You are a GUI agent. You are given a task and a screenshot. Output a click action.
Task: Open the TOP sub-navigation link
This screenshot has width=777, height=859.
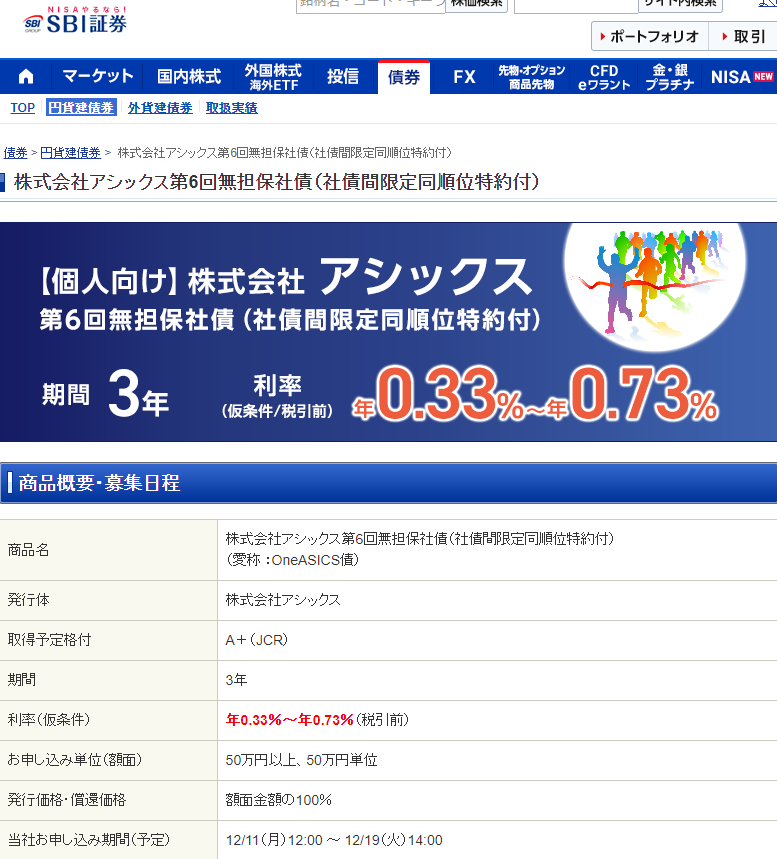22,108
